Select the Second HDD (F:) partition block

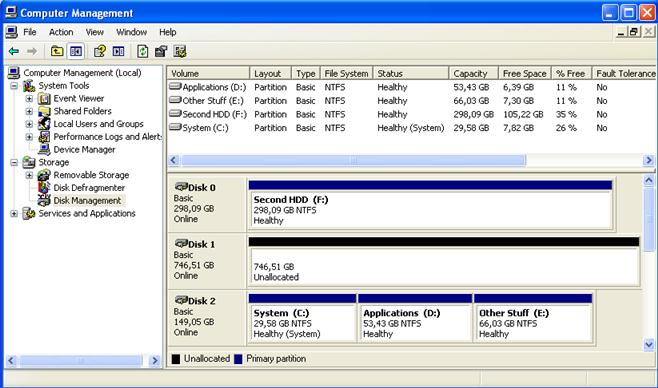[431, 205]
